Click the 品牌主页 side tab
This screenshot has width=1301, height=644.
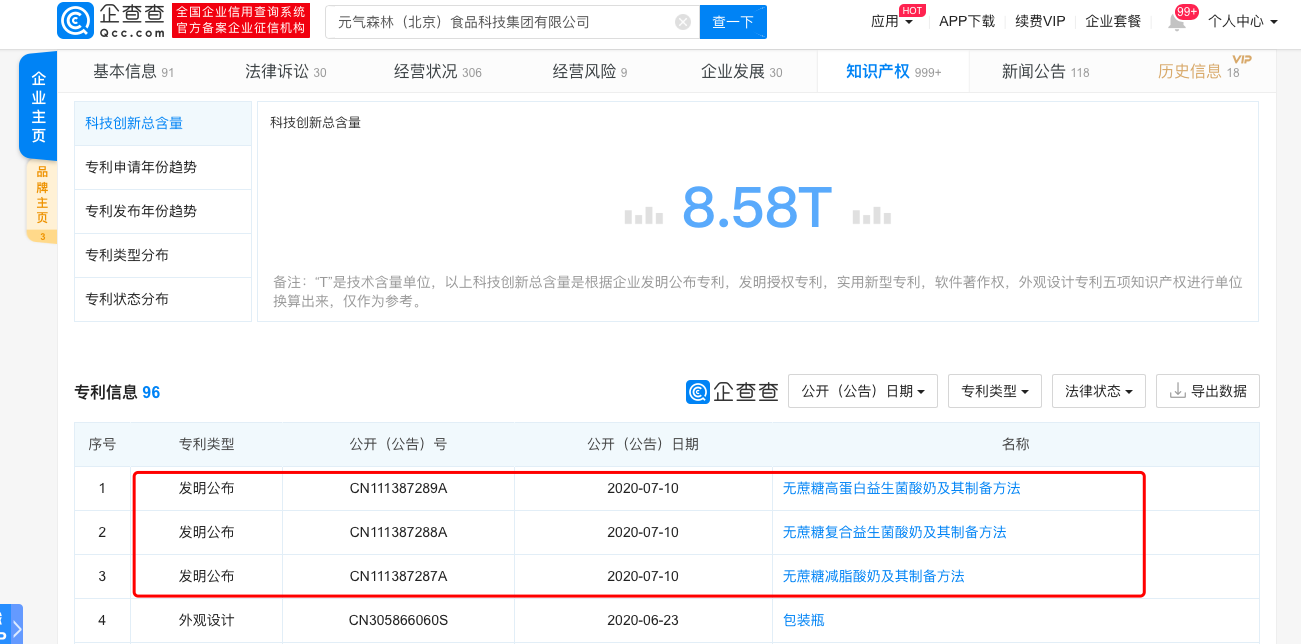pyautogui.click(x=41, y=201)
